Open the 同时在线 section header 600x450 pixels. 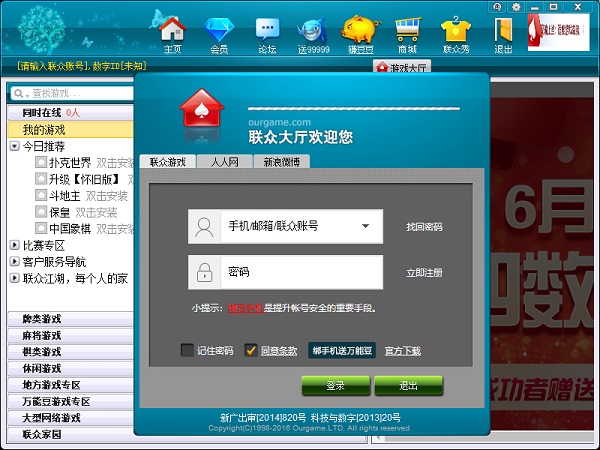(70, 113)
